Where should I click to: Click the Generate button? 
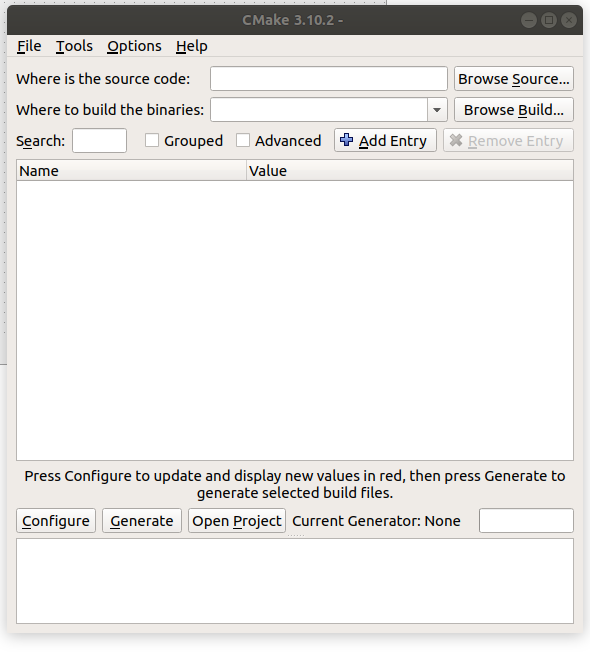(142, 520)
